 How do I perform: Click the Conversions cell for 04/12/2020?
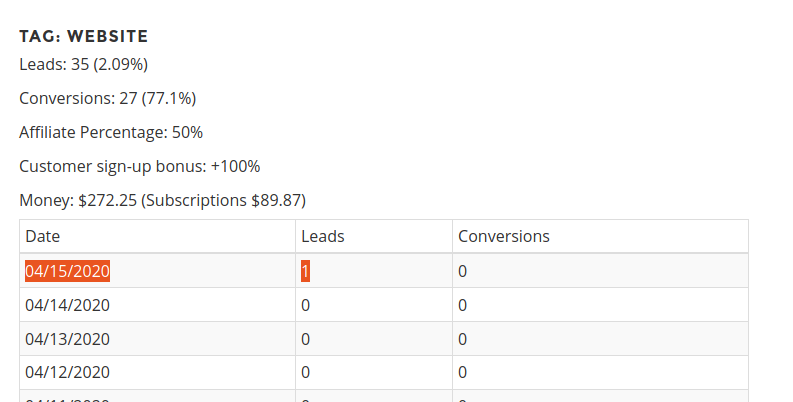463,373
